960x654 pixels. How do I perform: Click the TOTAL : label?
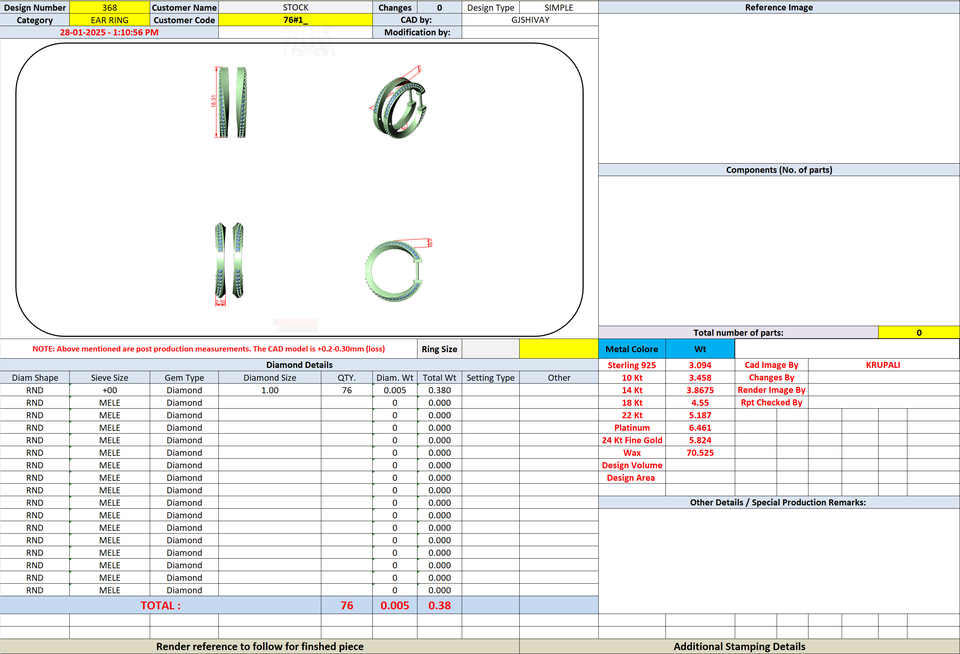(160, 606)
